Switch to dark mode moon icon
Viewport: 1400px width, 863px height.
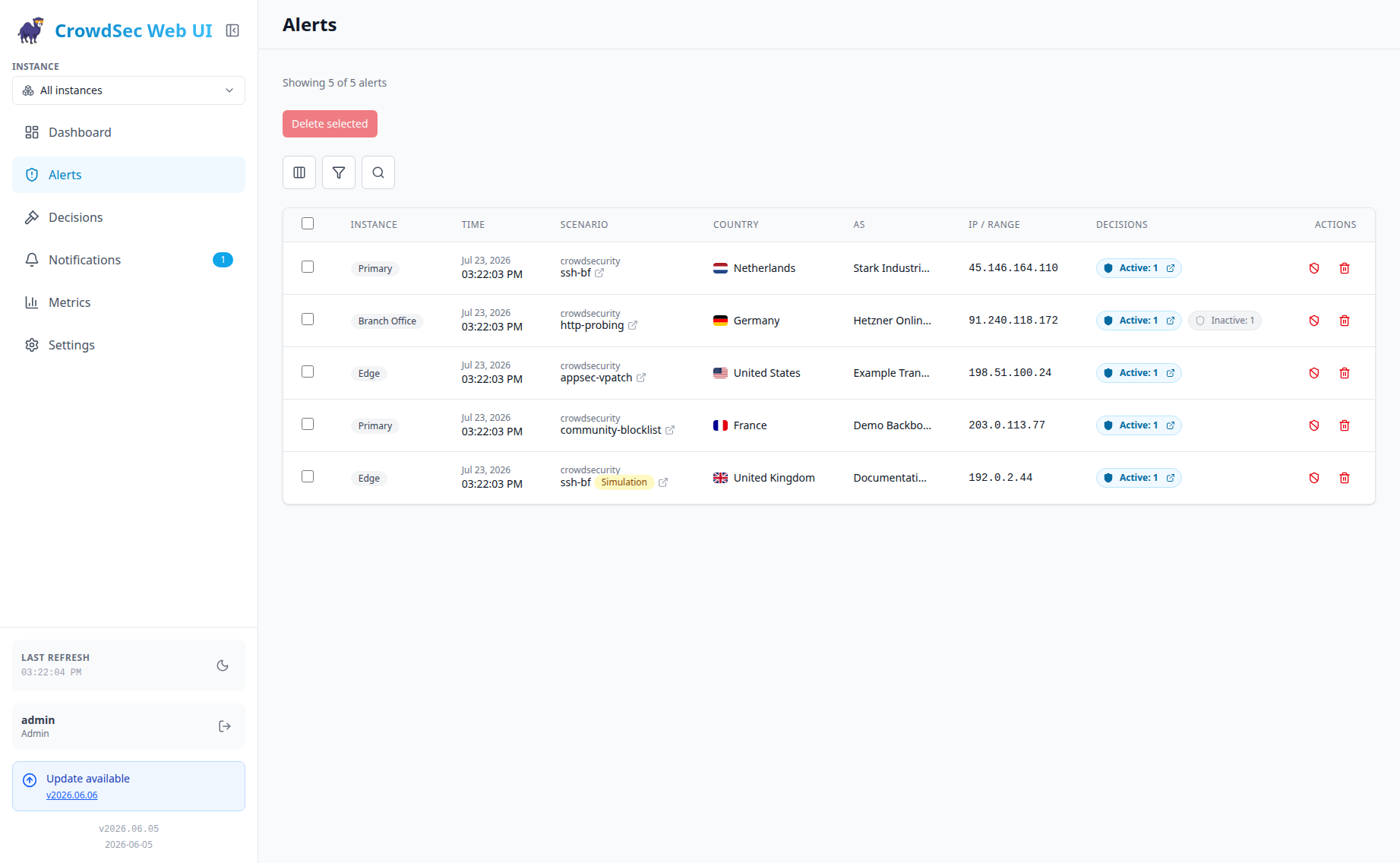point(223,665)
